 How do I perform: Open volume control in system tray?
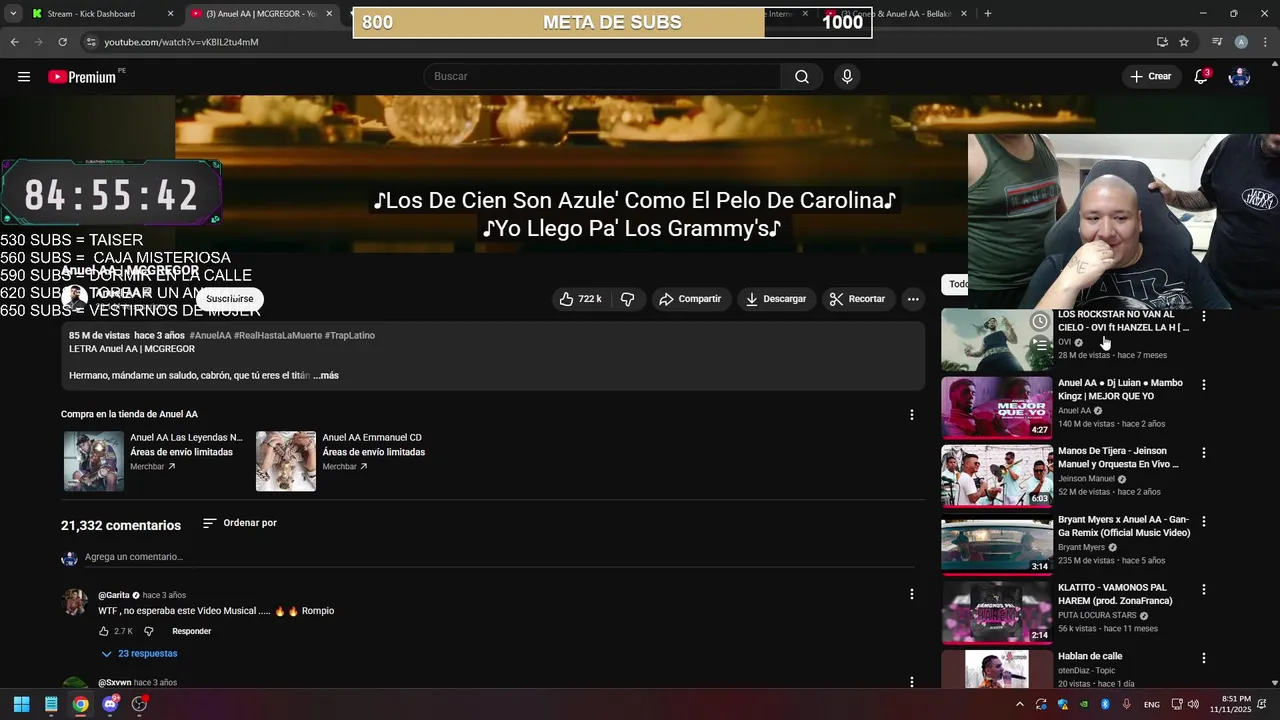[1193, 704]
